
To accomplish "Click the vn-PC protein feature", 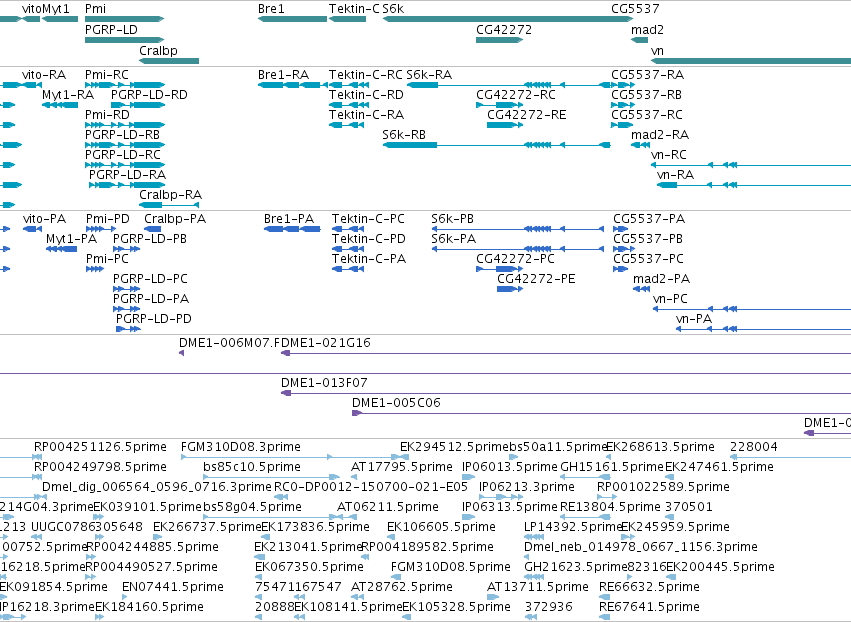I will (752, 309).
